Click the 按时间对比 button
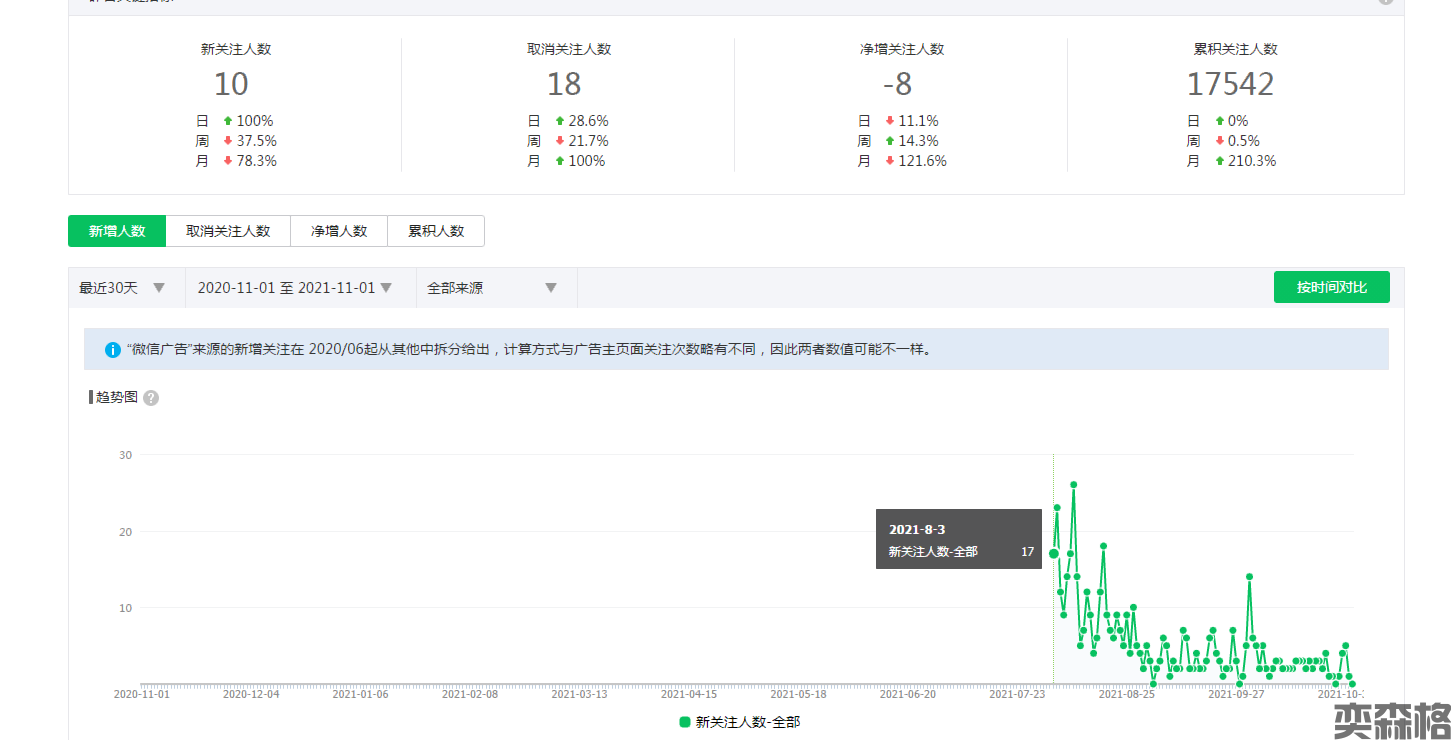 [x=1331, y=287]
